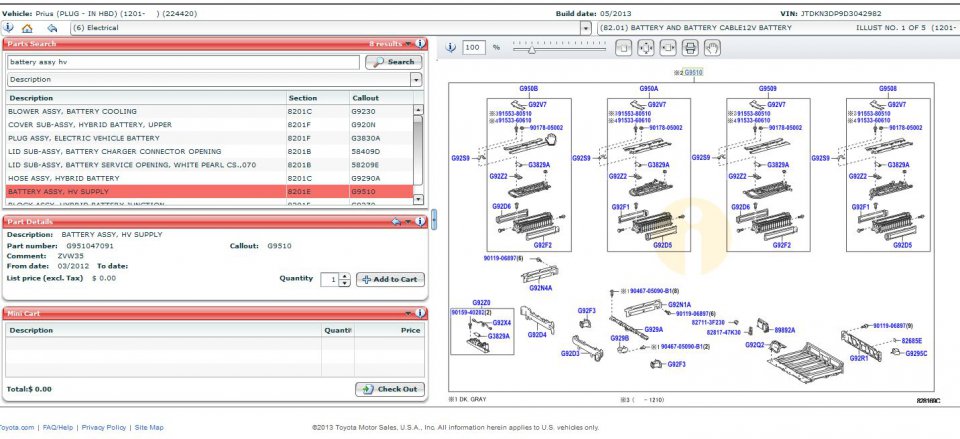Decrease quantity with the down stepper arrow

point(345,283)
